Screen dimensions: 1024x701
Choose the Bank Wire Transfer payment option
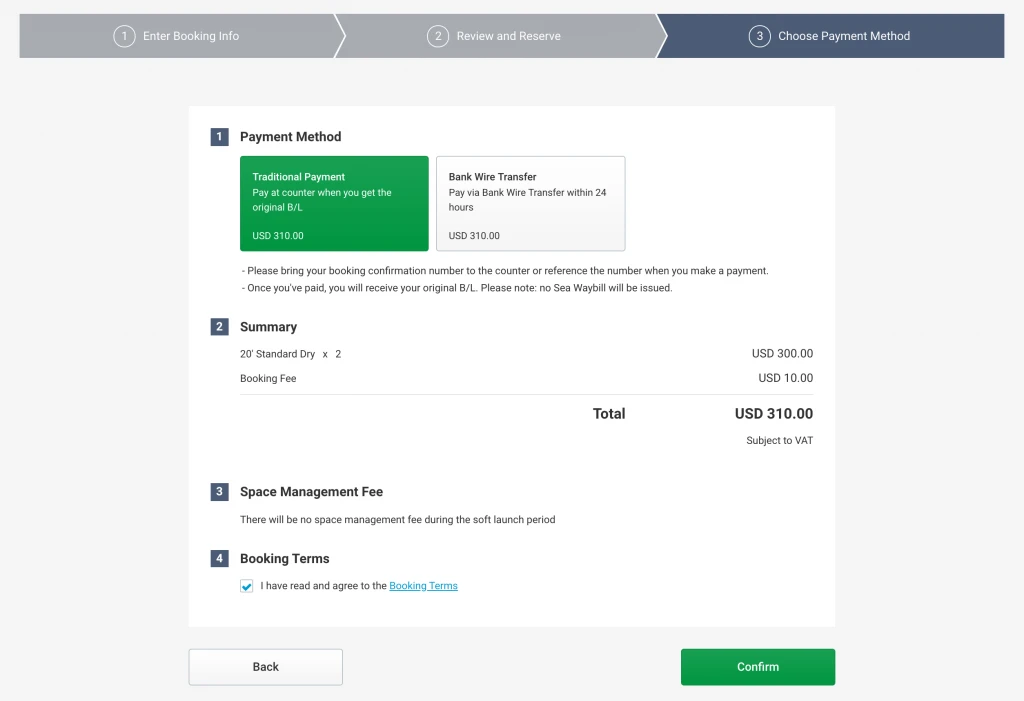tap(530, 203)
